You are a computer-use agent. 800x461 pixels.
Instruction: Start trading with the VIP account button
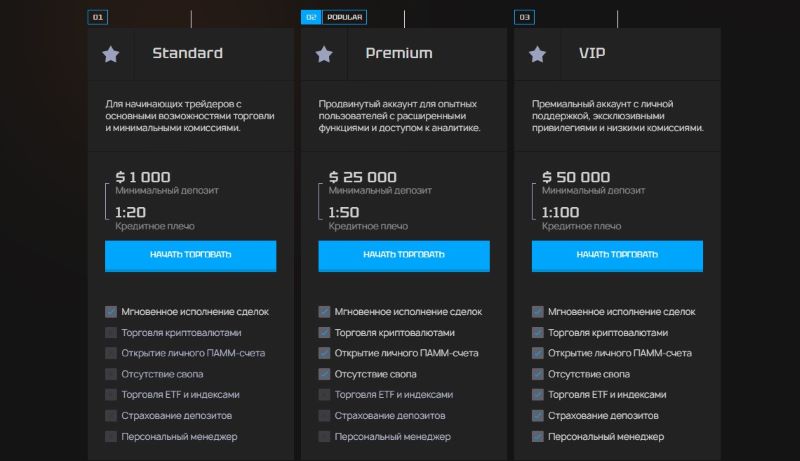pyautogui.click(x=617, y=255)
